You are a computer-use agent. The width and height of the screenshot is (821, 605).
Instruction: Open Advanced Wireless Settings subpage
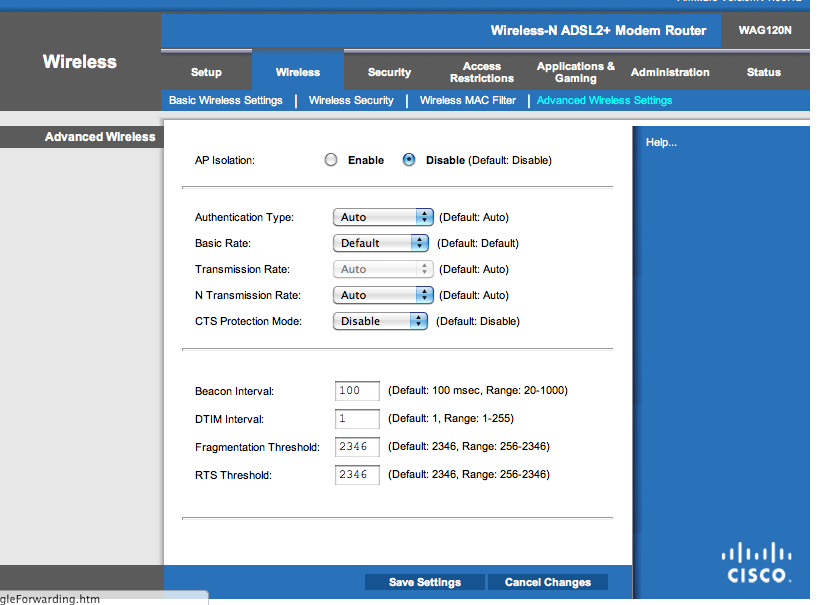(604, 100)
